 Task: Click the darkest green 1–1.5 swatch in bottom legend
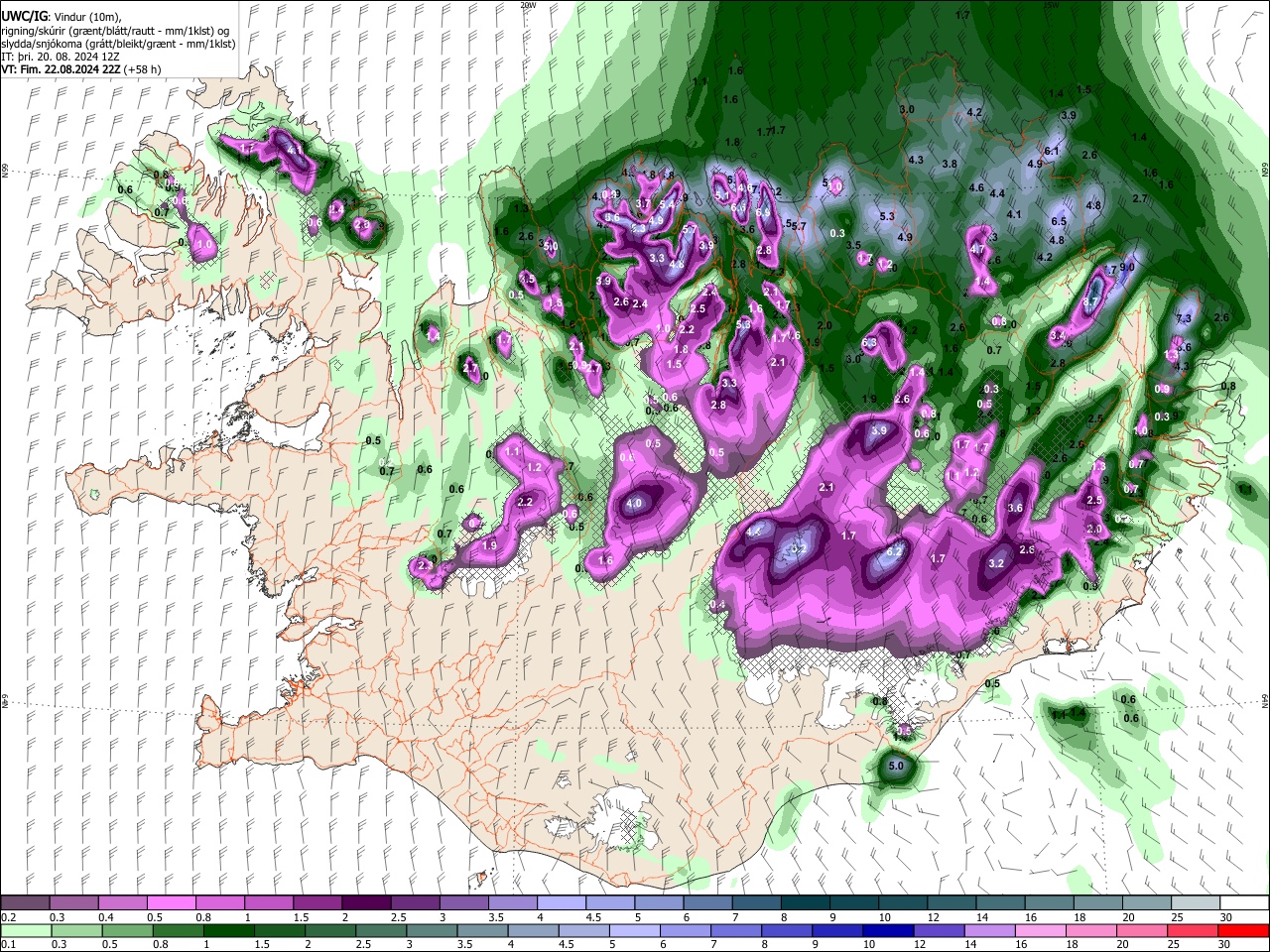point(228,931)
